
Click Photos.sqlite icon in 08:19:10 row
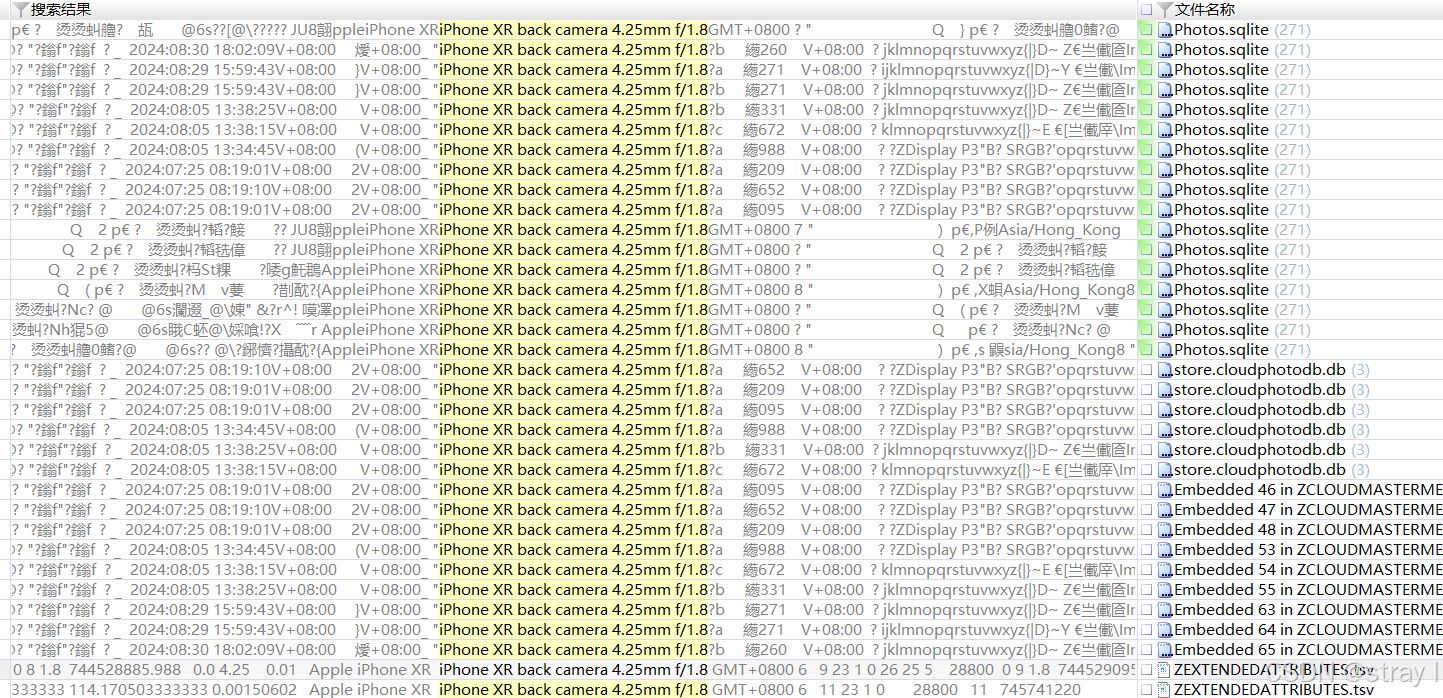tap(1165, 190)
